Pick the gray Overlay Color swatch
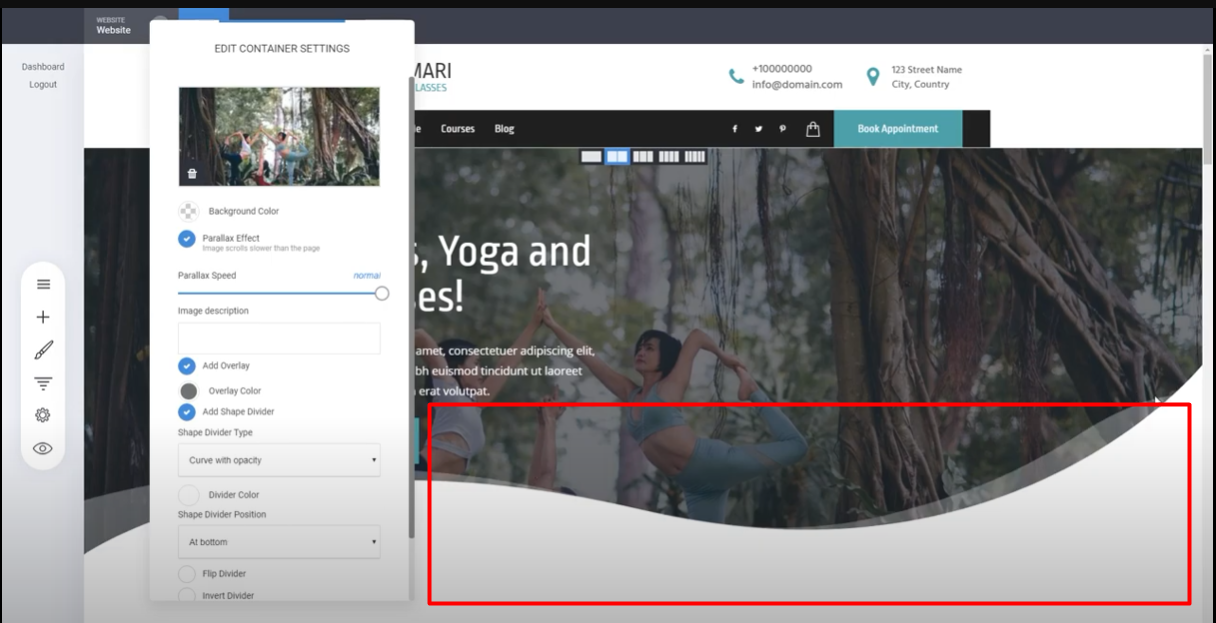Viewport: 1216px width, 623px height. [188, 391]
